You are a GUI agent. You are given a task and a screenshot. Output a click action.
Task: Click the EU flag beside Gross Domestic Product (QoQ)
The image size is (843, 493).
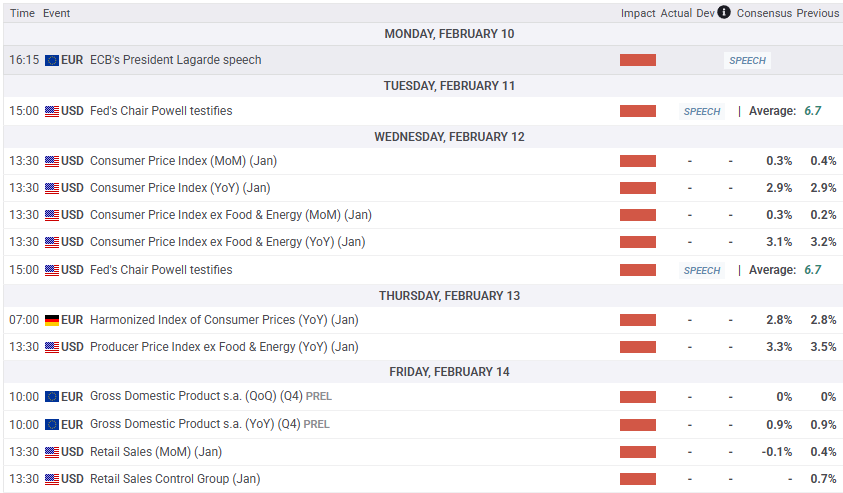coord(52,397)
